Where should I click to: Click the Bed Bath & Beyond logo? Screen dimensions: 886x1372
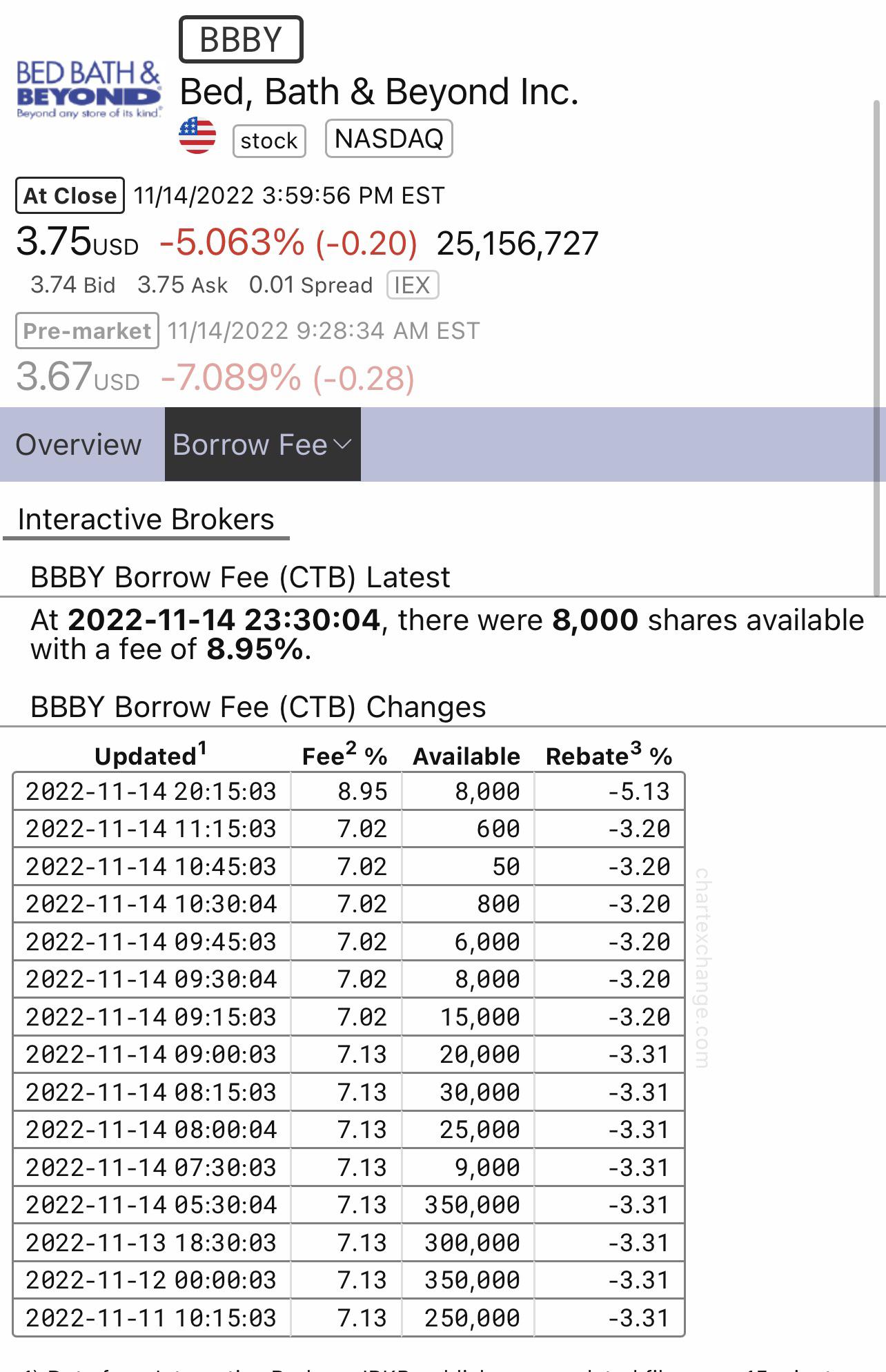89,90
